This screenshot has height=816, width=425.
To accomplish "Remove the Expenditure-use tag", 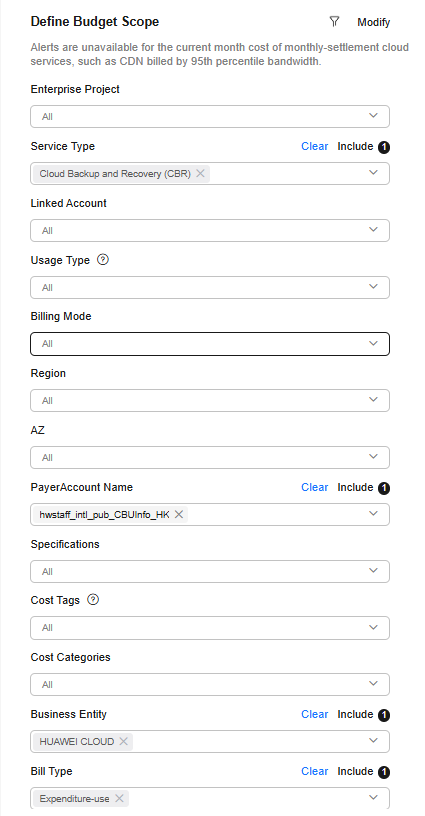I will pyautogui.click(x=119, y=798).
